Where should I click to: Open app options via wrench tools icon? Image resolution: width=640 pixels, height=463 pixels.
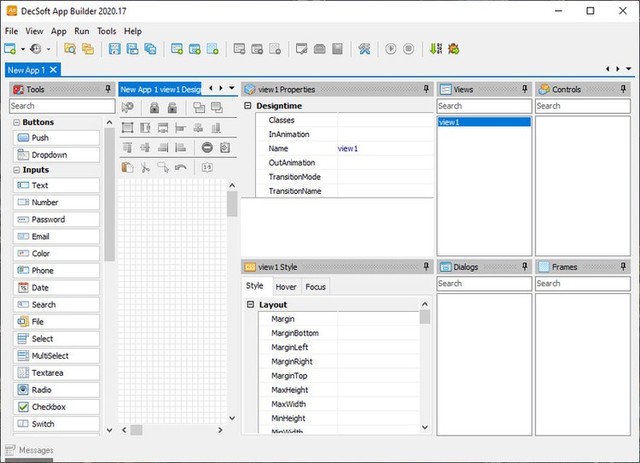(x=365, y=48)
